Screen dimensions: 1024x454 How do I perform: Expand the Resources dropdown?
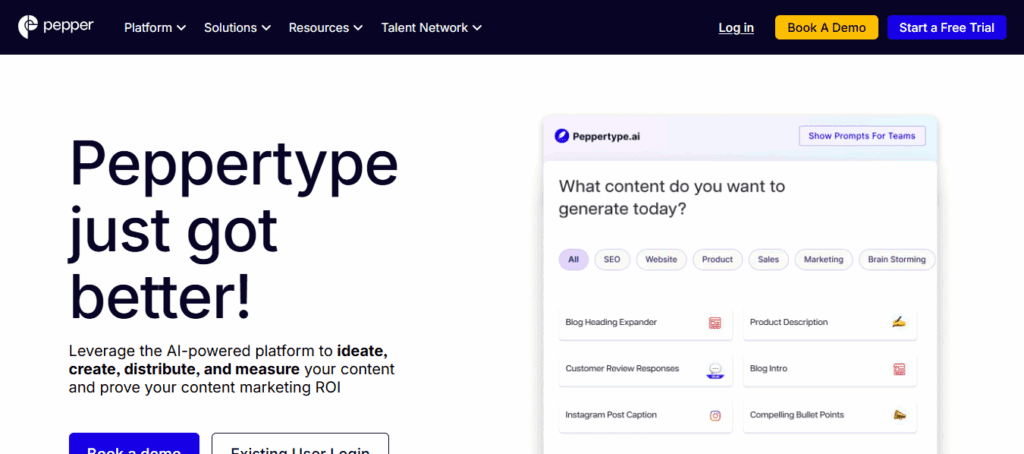pyautogui.click(x=325, y=27)
